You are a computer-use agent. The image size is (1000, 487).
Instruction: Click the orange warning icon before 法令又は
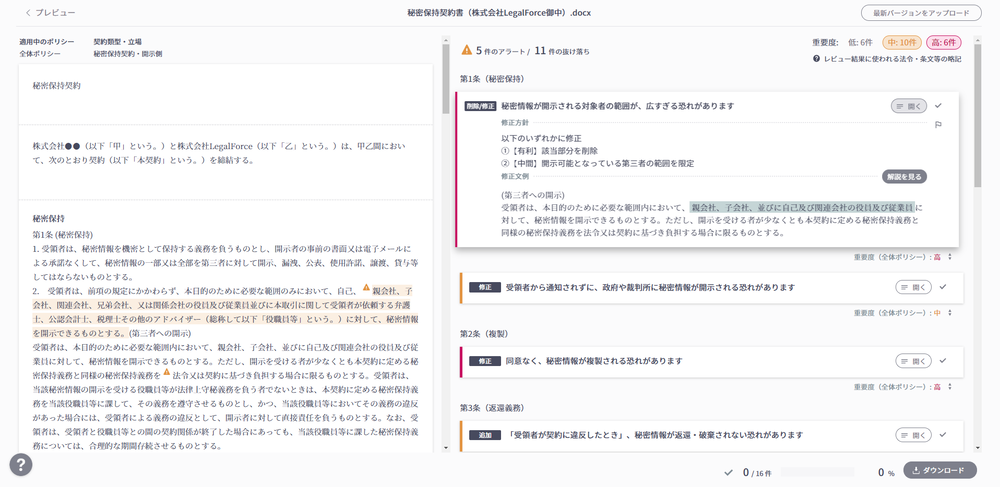(167, 372)
